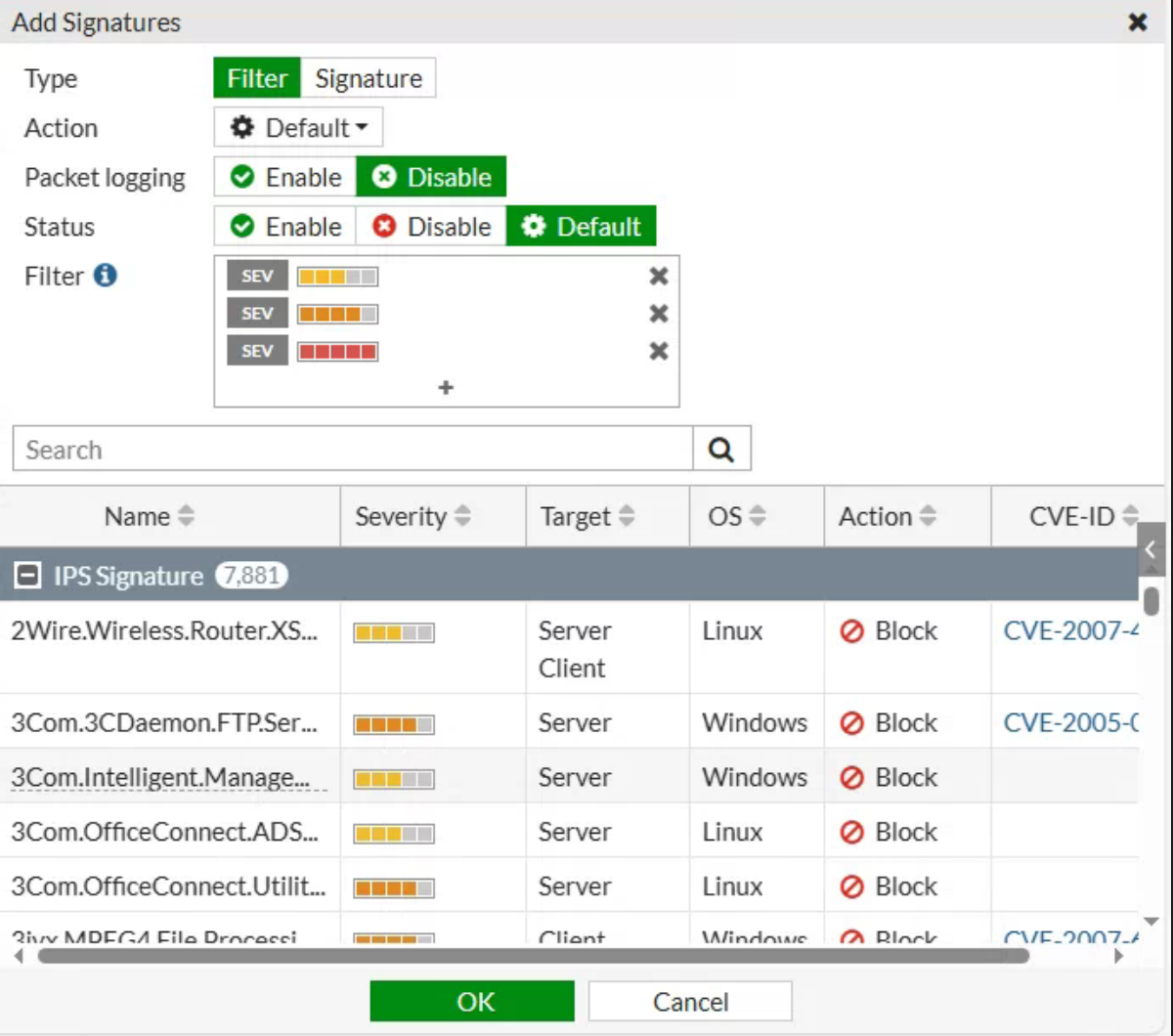The width and height of the screenshot is (1173, 1036).
Task: Click the OK button
Action: click(x=472, y=1002)
